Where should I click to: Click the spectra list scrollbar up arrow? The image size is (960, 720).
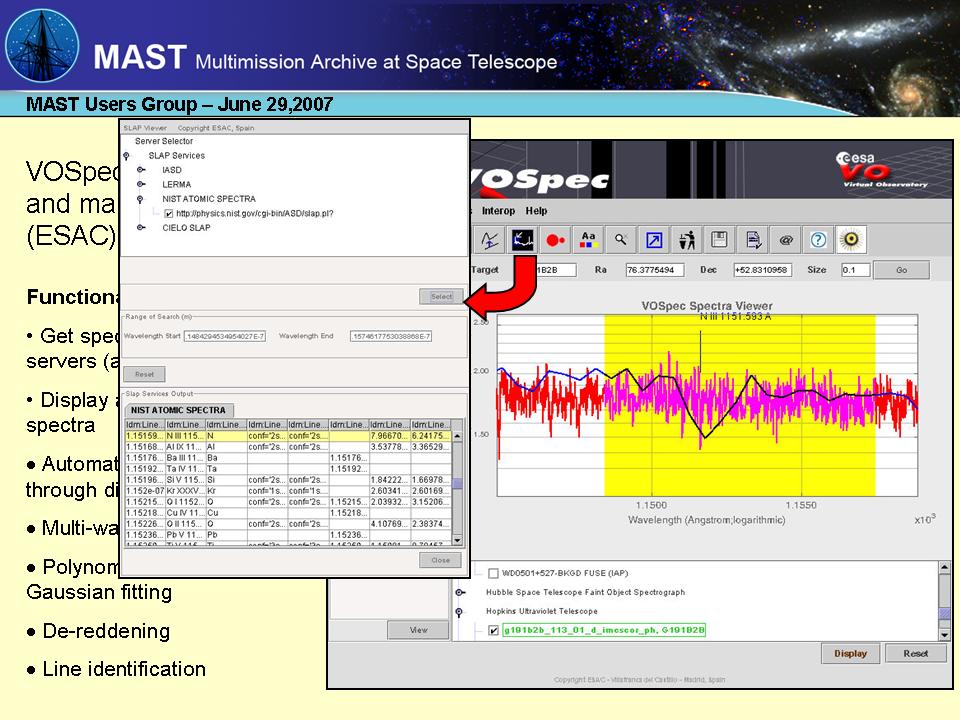pos(945,568)
